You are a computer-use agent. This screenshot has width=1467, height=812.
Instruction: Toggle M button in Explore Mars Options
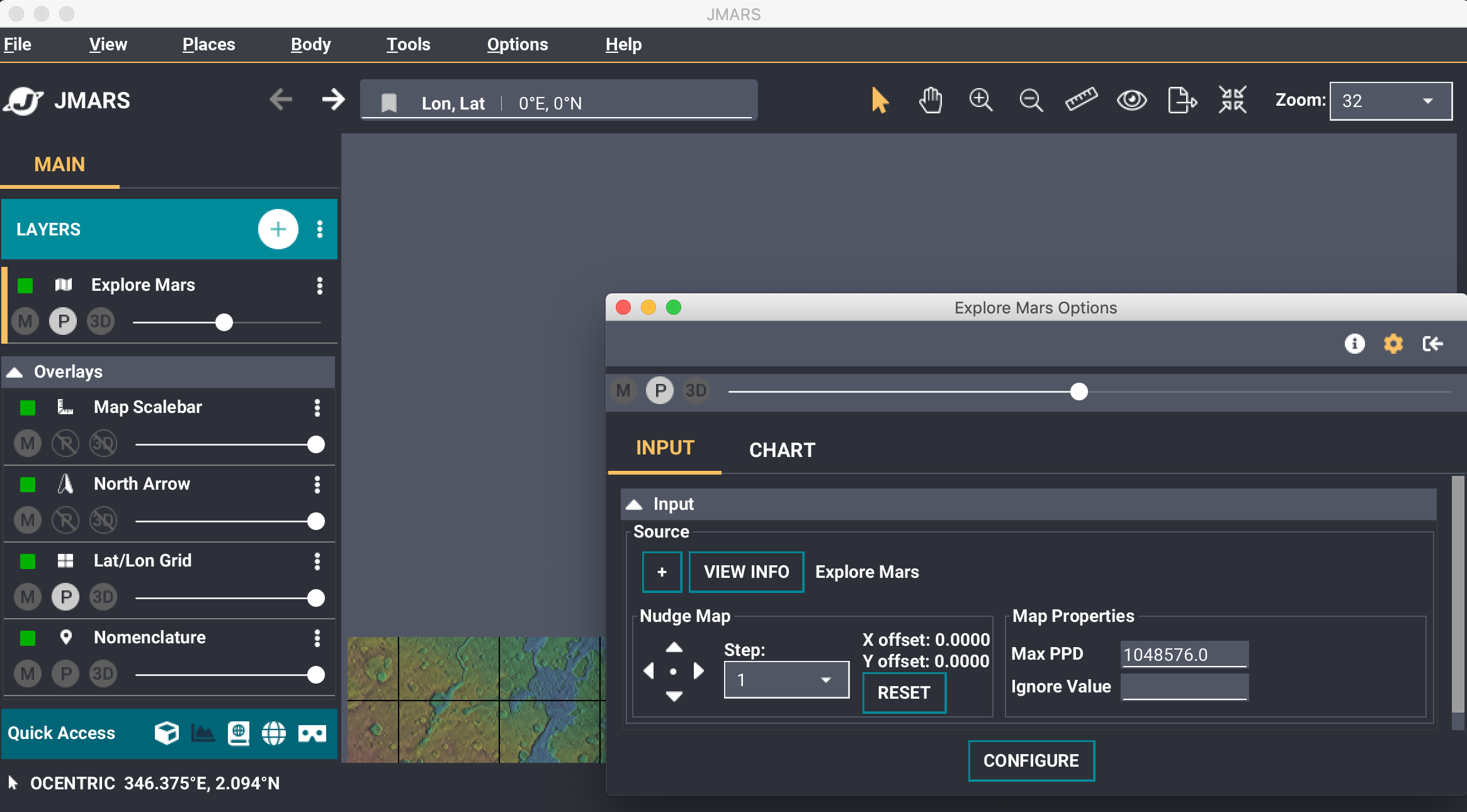pyautogui.click(x=623, y=391)
